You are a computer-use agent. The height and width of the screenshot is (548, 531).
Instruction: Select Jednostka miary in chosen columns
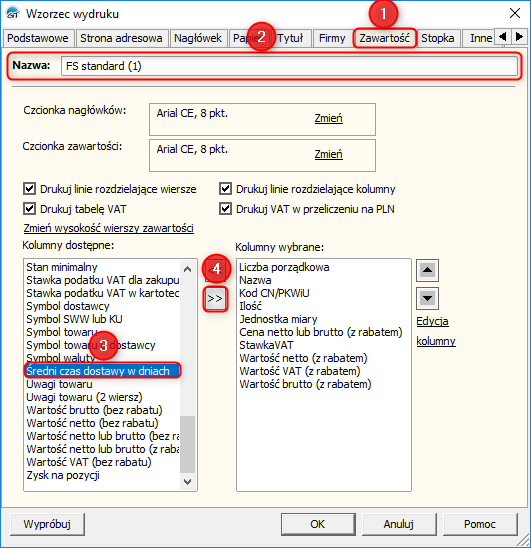coord(278,319)
